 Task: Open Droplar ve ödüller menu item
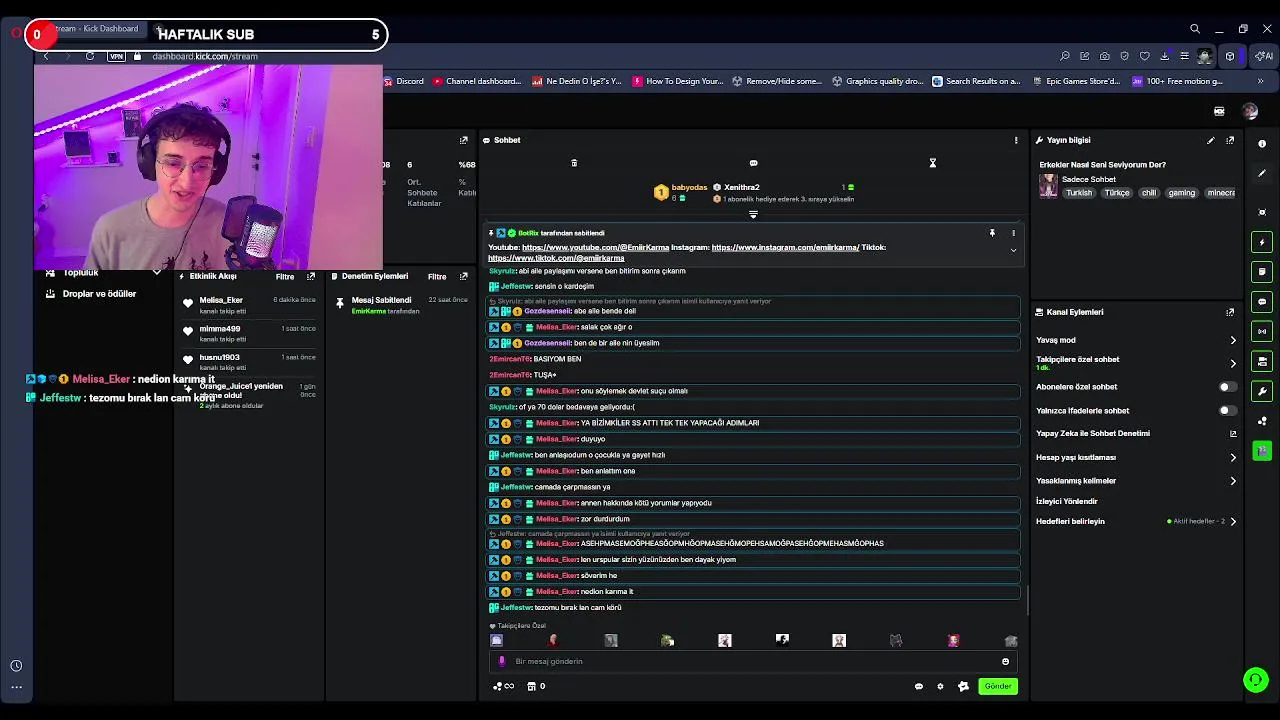(x=99, y=294)
